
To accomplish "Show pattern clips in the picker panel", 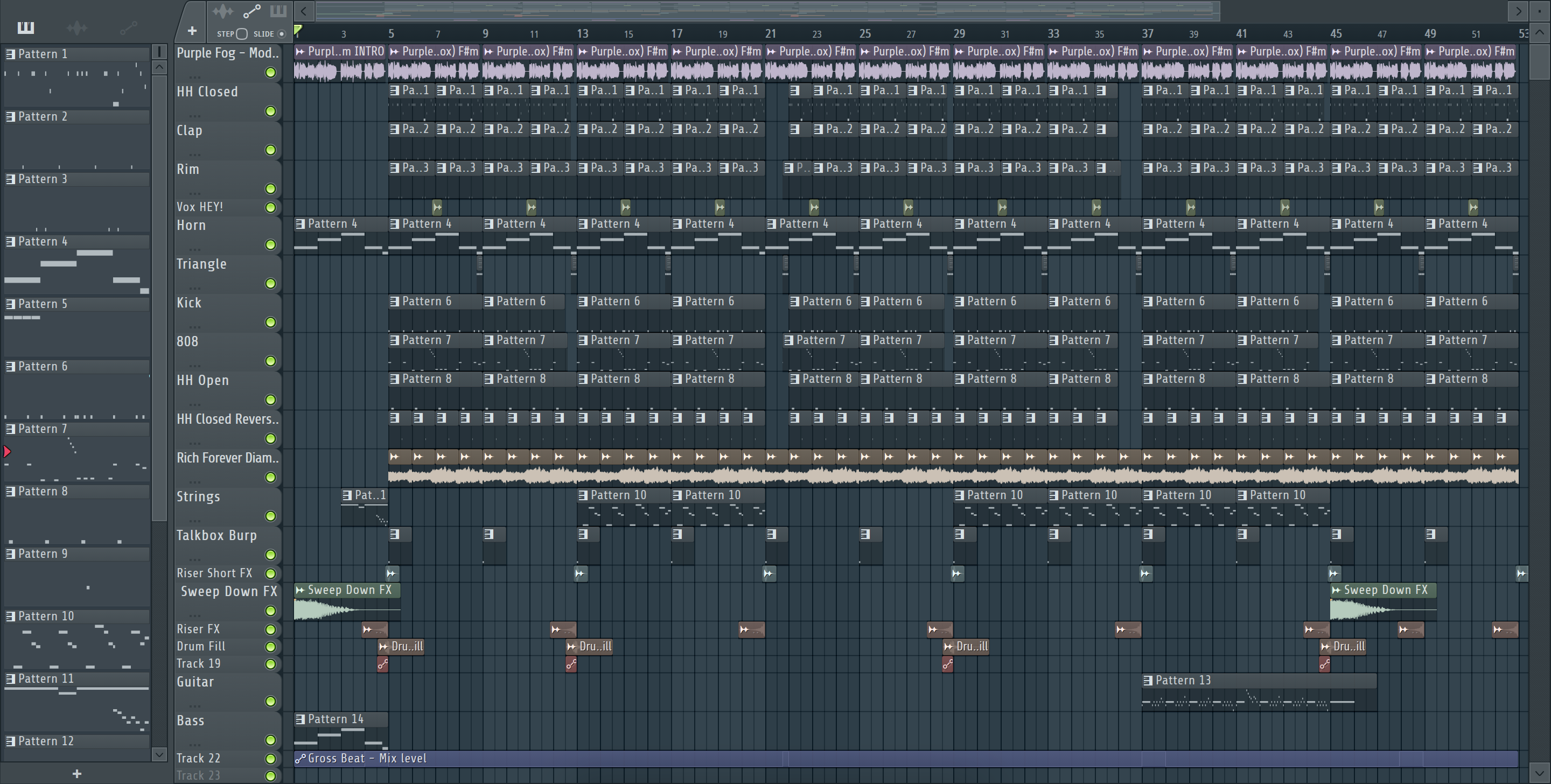I will click(x=26, y=27).
